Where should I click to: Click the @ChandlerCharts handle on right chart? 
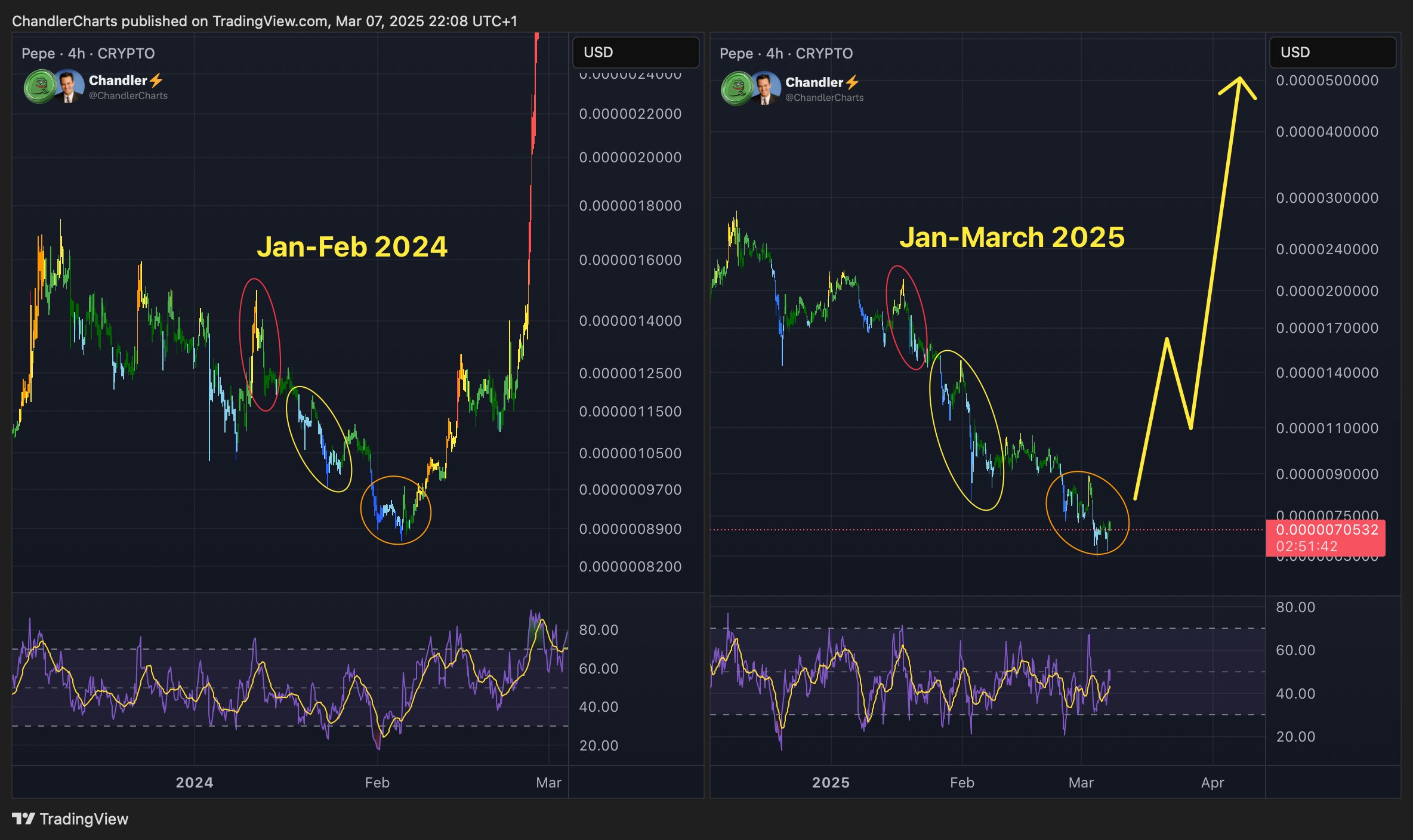point(824,97)
